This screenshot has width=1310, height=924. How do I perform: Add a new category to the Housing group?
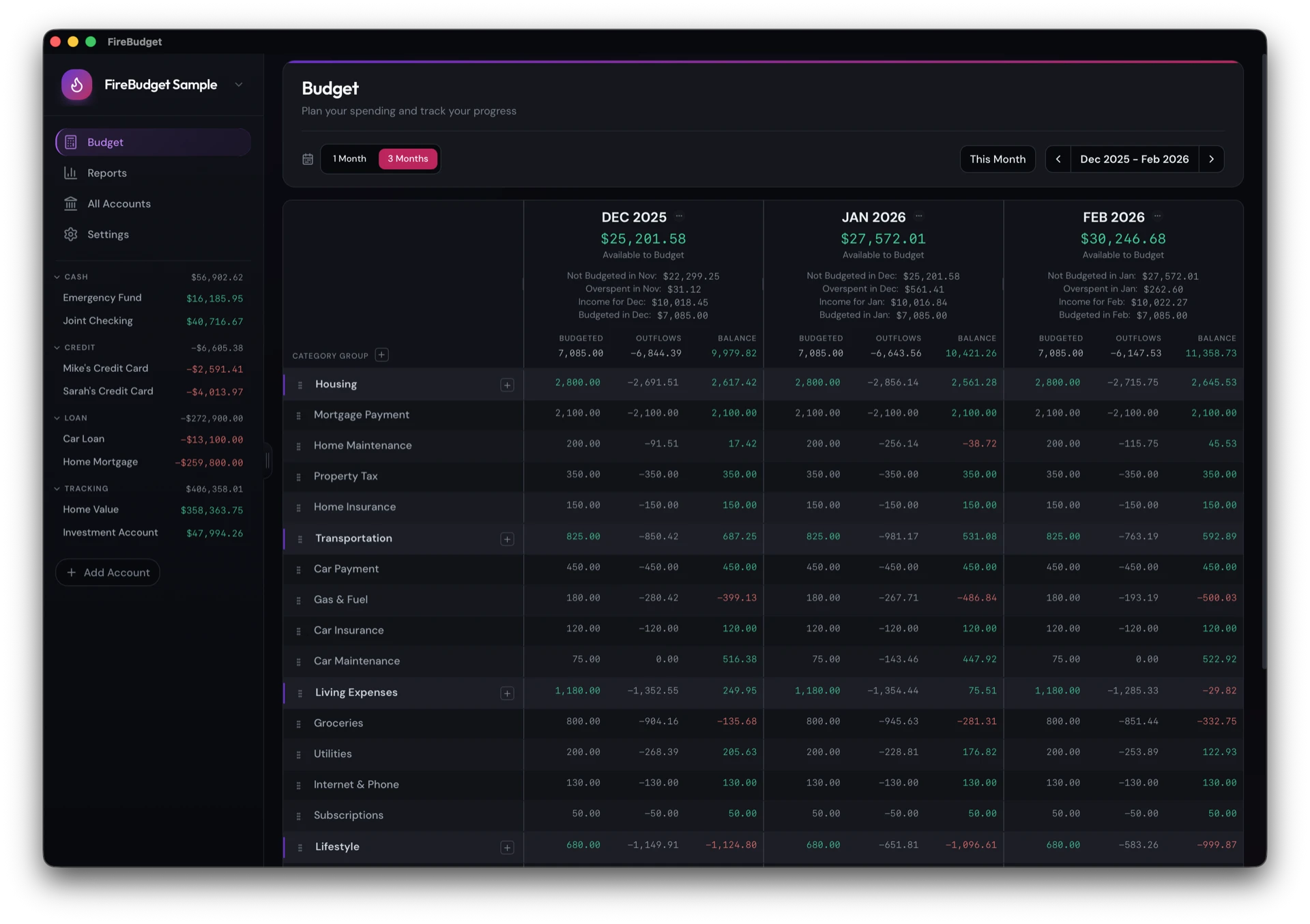pos(507,385)
